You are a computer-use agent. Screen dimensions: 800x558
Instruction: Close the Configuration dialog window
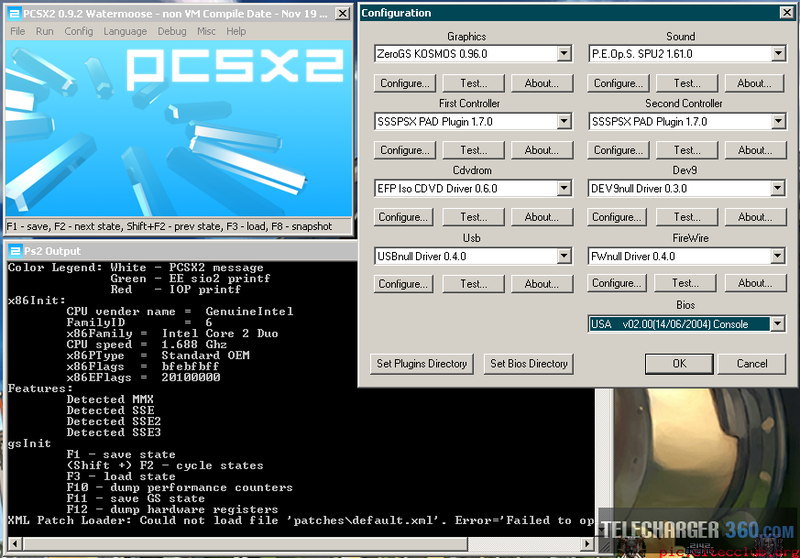coord(787,13)
